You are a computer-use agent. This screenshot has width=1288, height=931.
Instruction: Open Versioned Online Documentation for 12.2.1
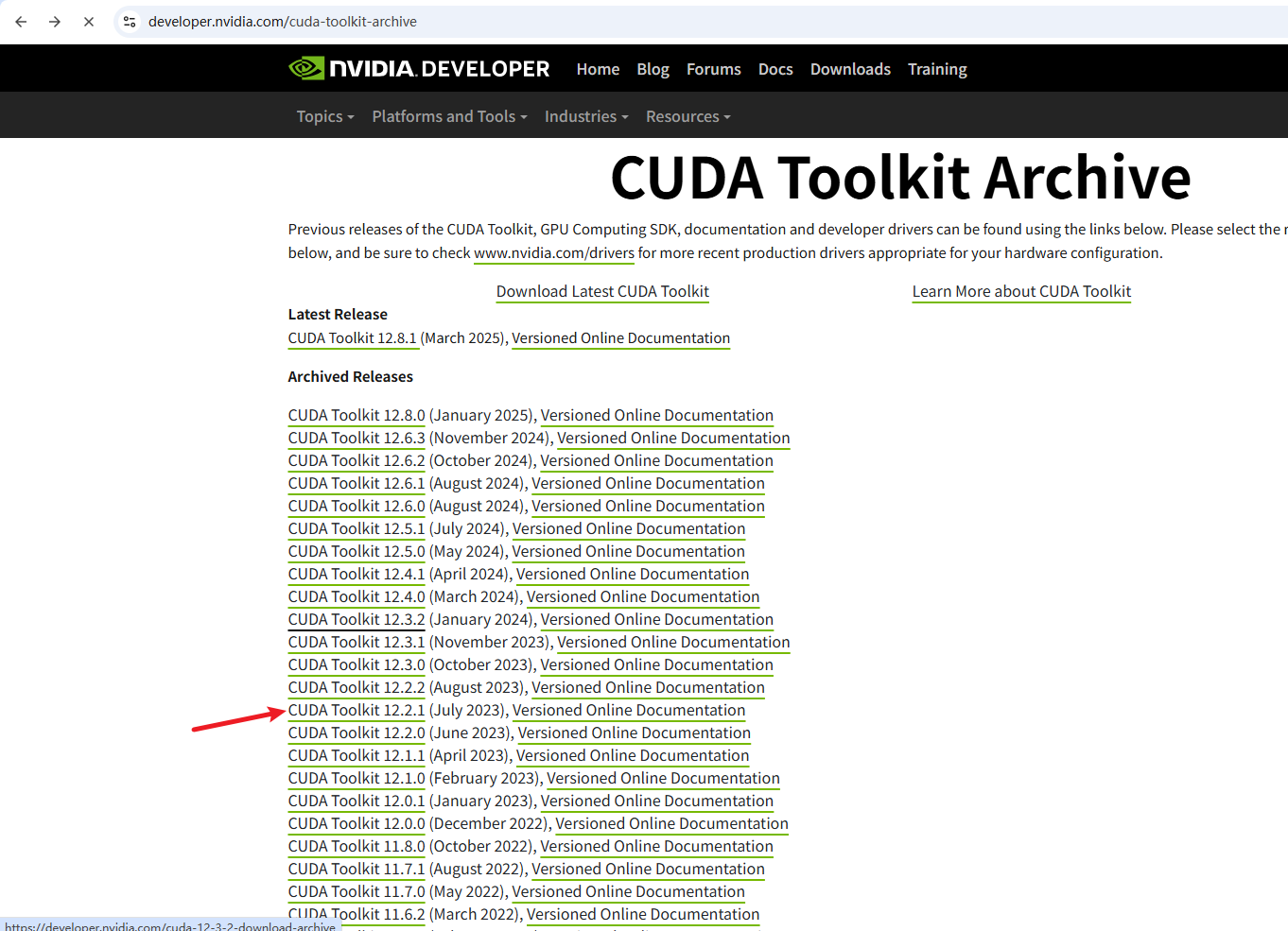629,710
